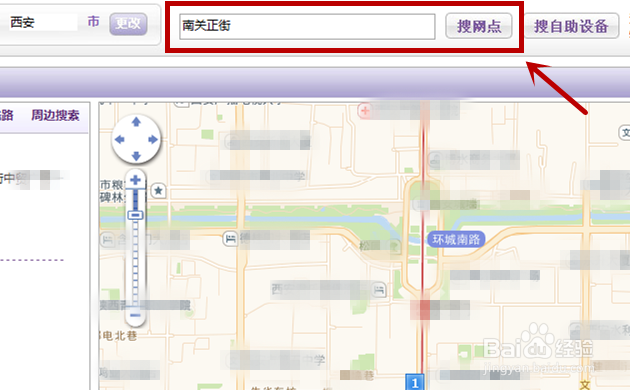Click the 电北巷 label on the map
This screenshot has height=390, width=630.
click(x=119, y=336)
